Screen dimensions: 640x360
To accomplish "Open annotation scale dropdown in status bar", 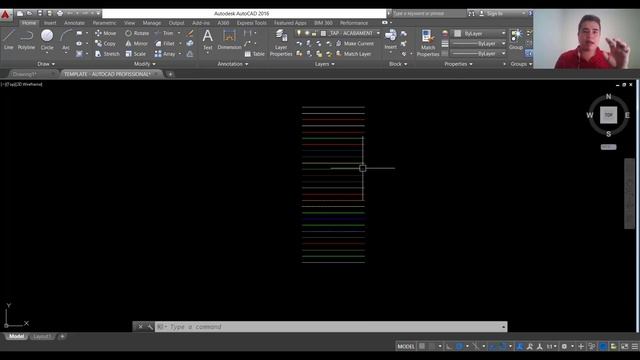I will click(551, 346).
